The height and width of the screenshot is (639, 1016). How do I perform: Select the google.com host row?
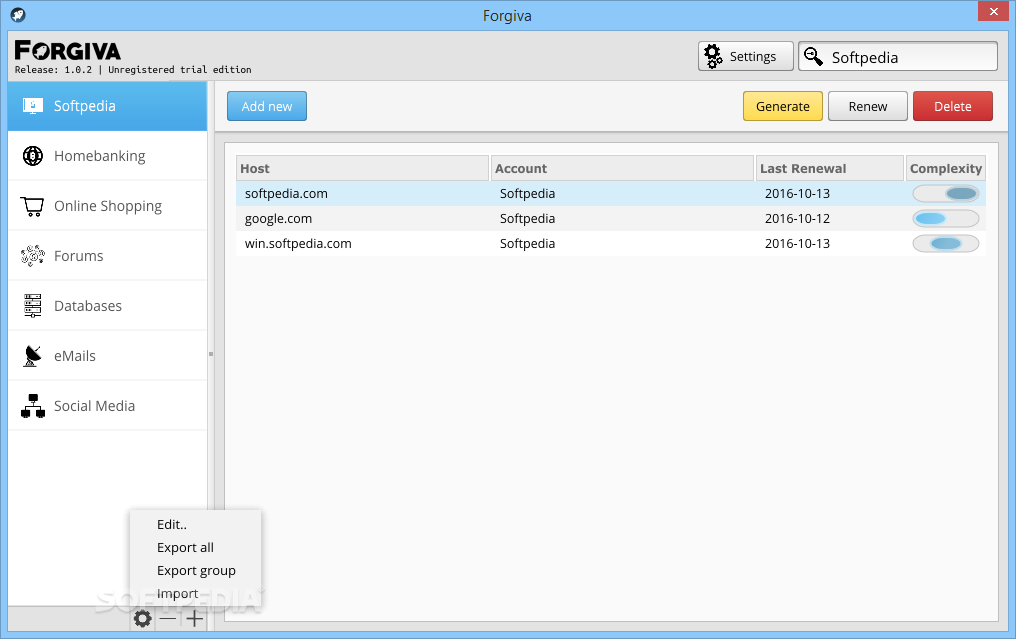pyautogui.click(x=610, y=218)
